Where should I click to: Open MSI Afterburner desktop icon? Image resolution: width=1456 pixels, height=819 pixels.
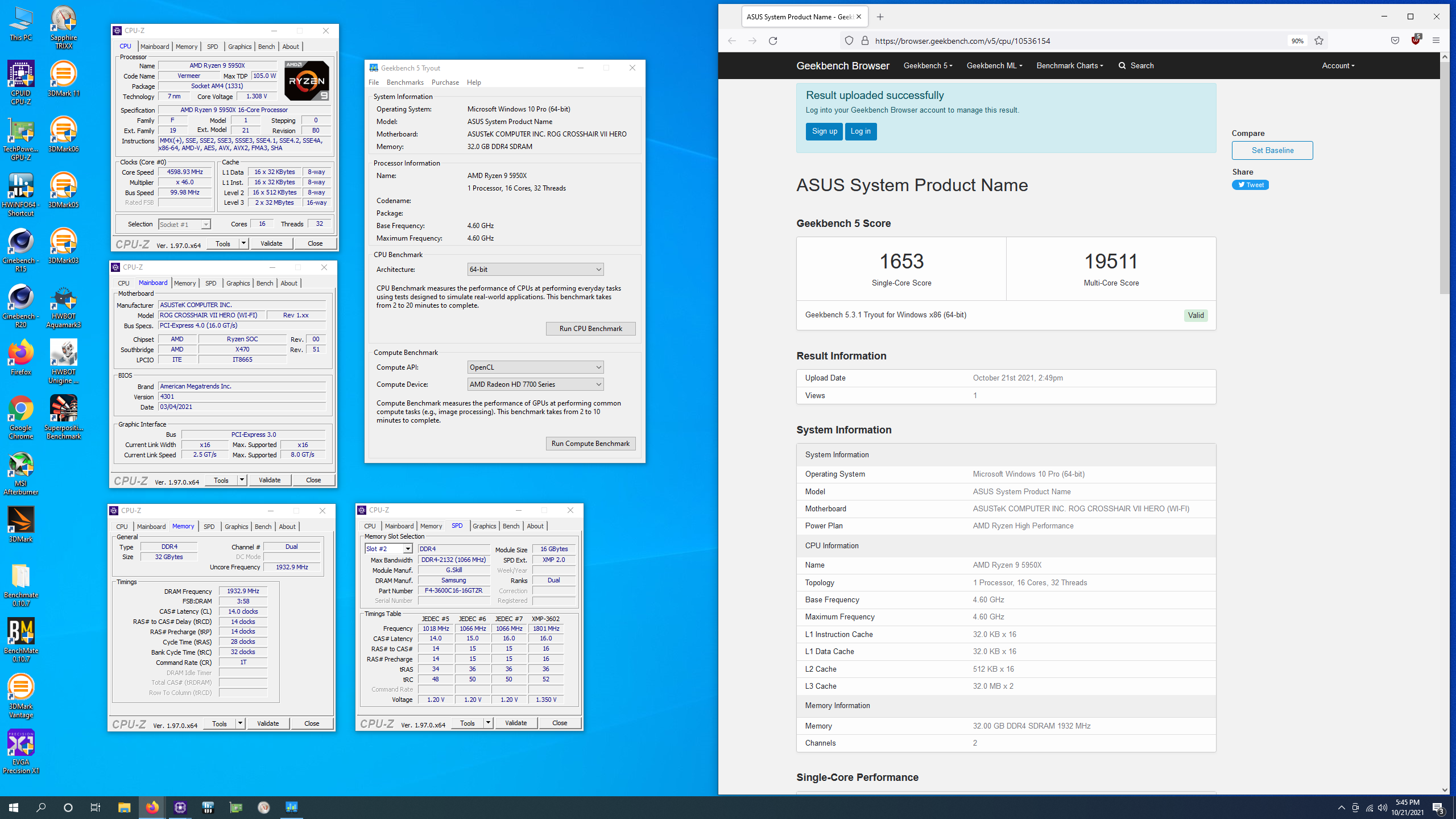(x=20, y=473)
